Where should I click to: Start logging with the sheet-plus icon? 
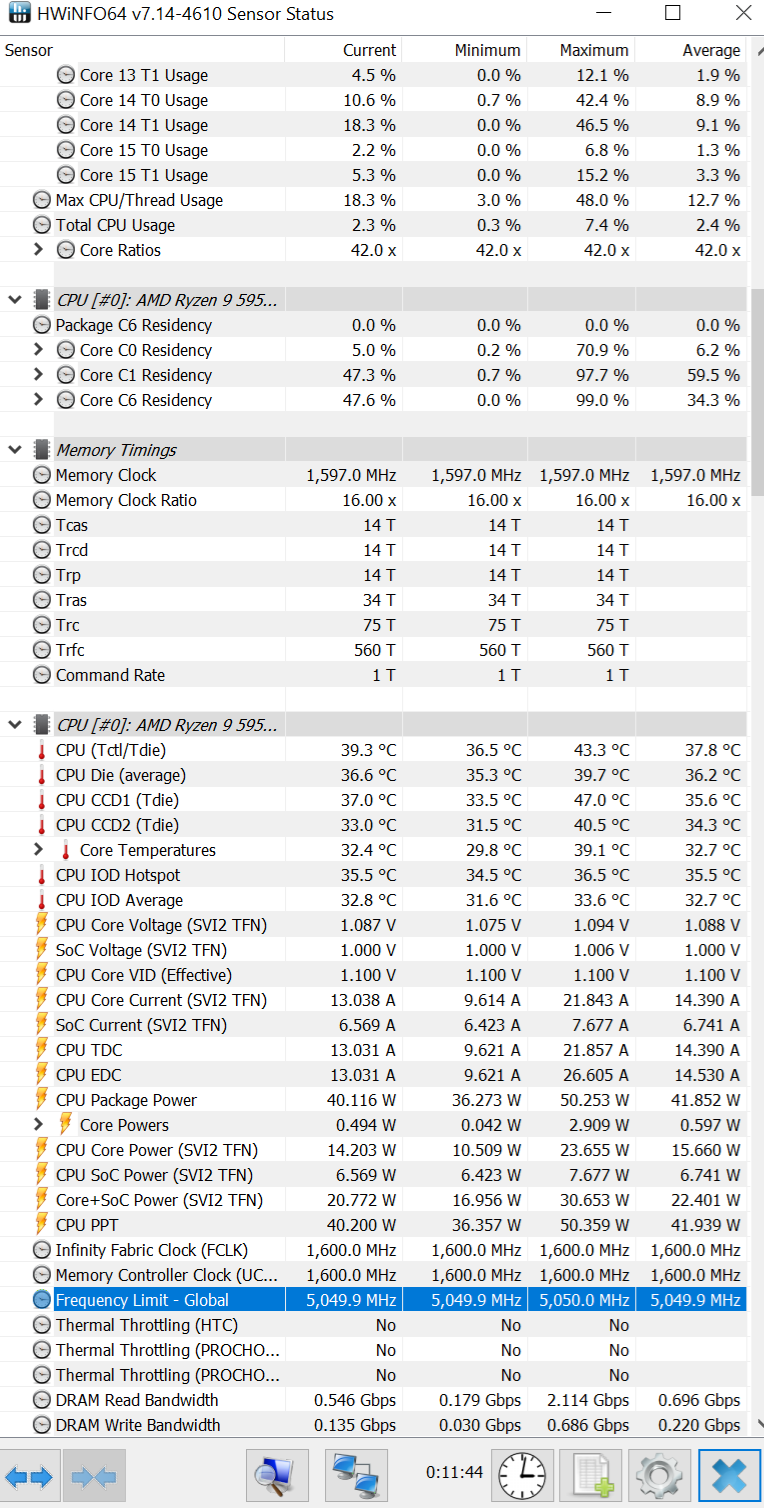591,1475
